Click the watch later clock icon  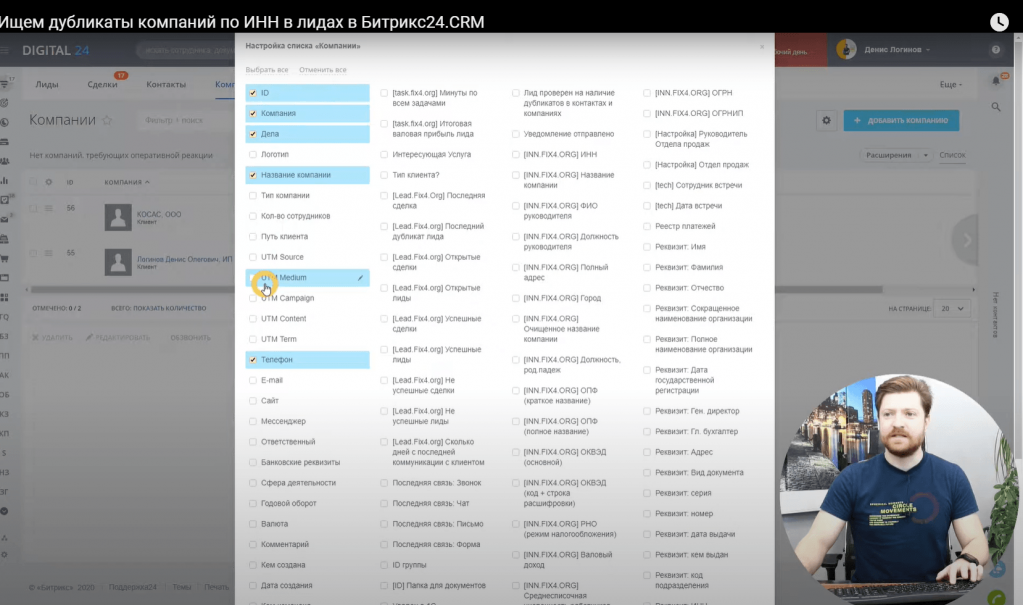tap(999, 22)
